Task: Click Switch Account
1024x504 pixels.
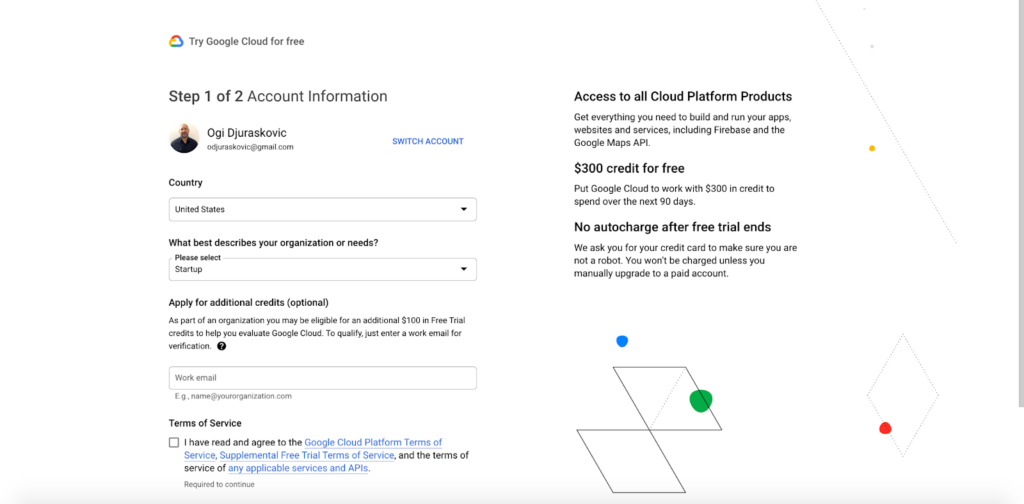Action: pos(428,141)
